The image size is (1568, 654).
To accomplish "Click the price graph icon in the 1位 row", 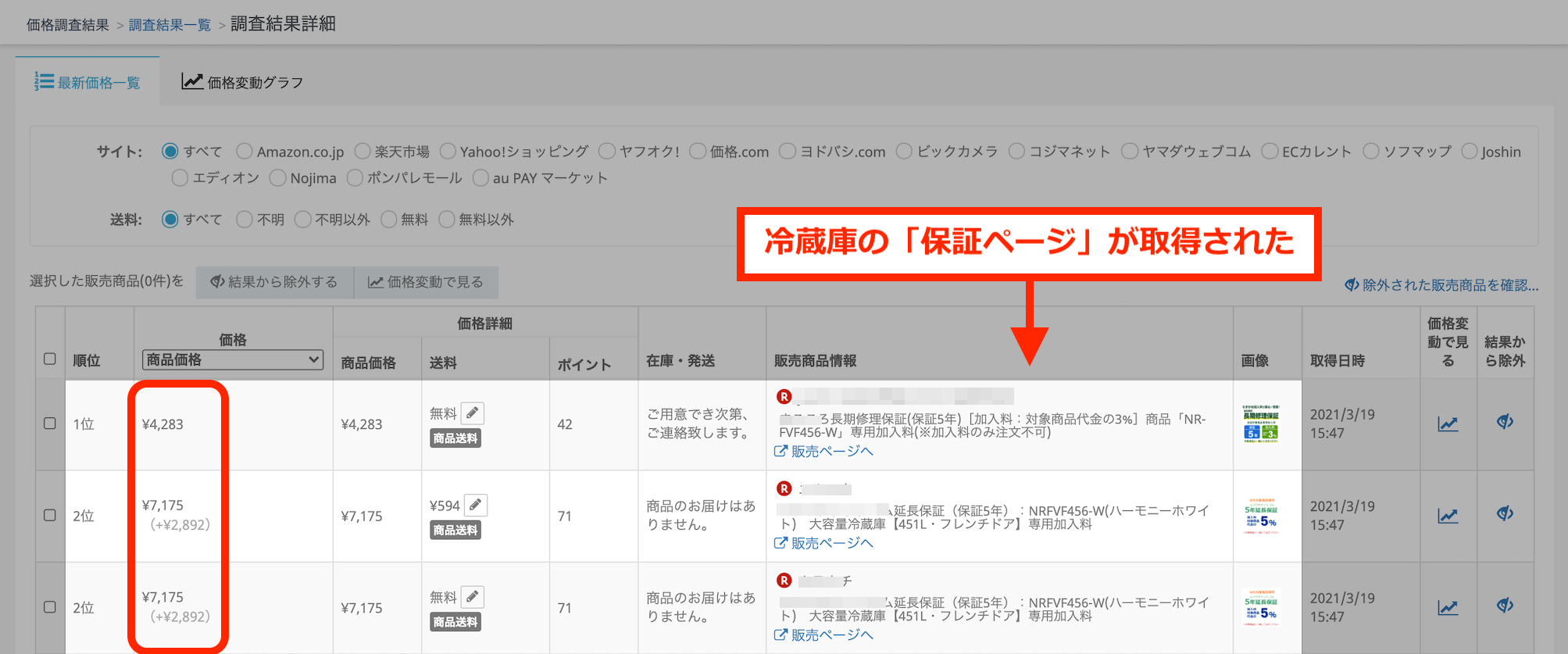I will click(1447, 424).
